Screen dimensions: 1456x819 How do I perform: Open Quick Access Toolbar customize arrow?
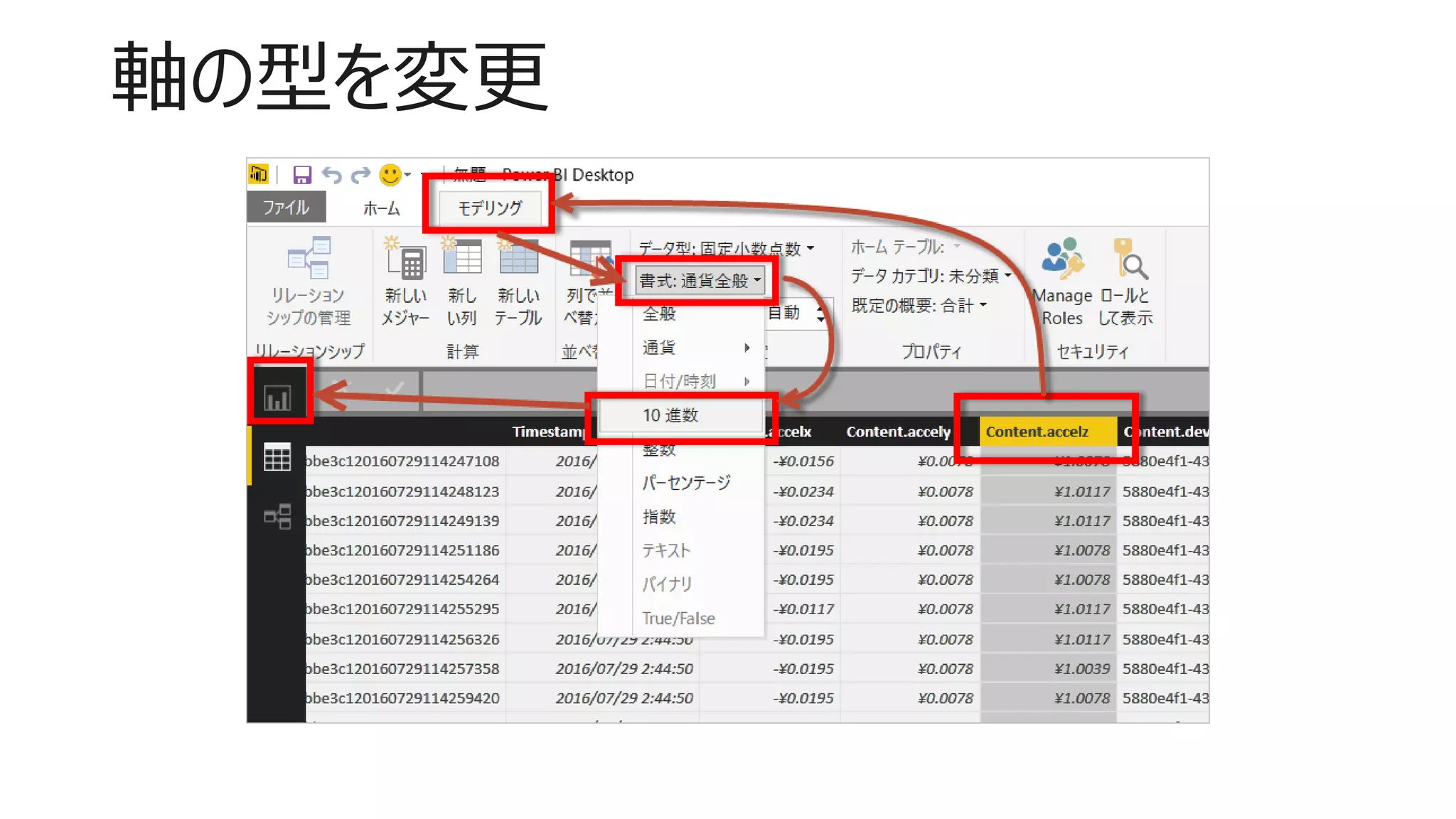click(424, 175)
